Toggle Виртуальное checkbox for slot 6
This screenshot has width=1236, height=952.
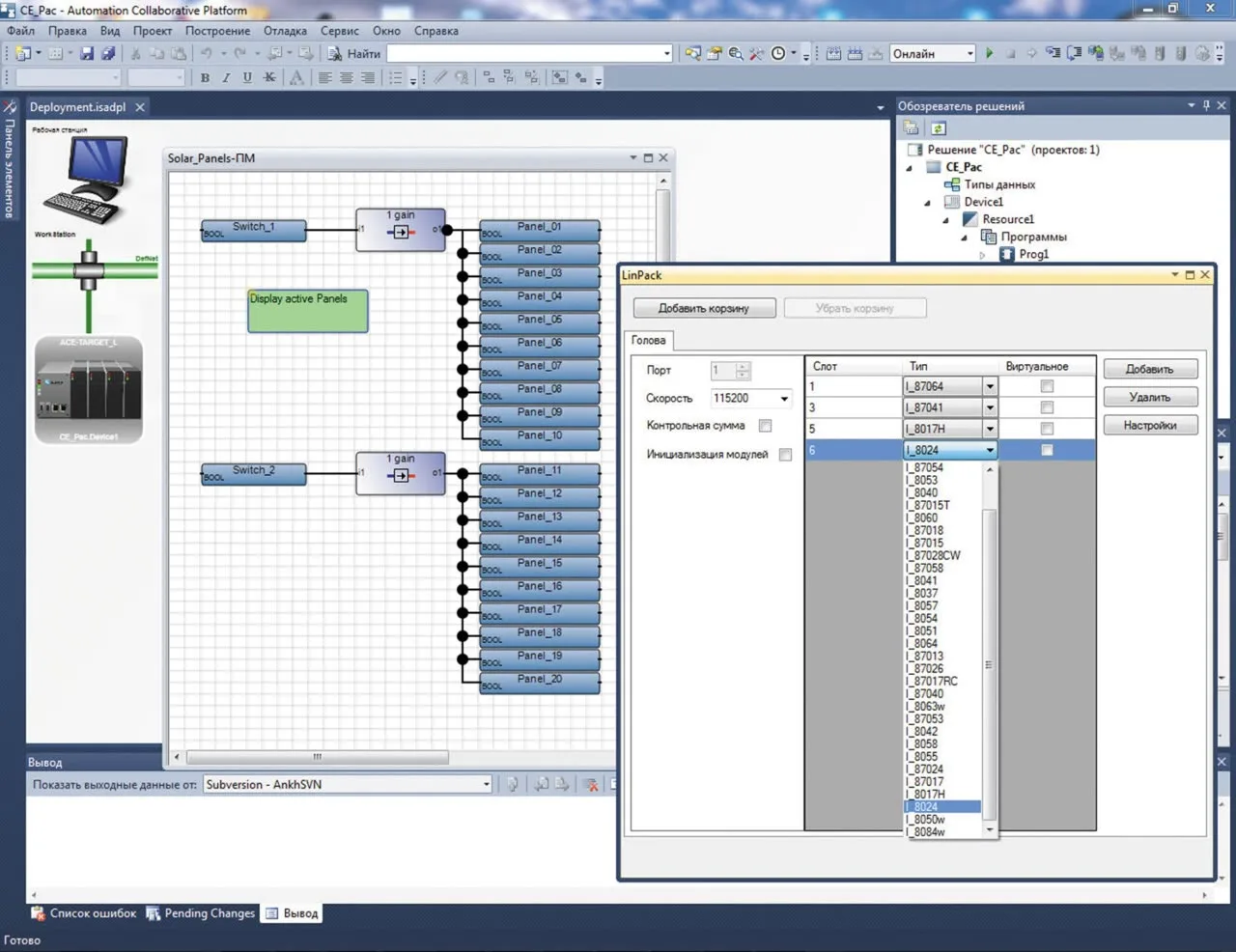[1047, 450]
